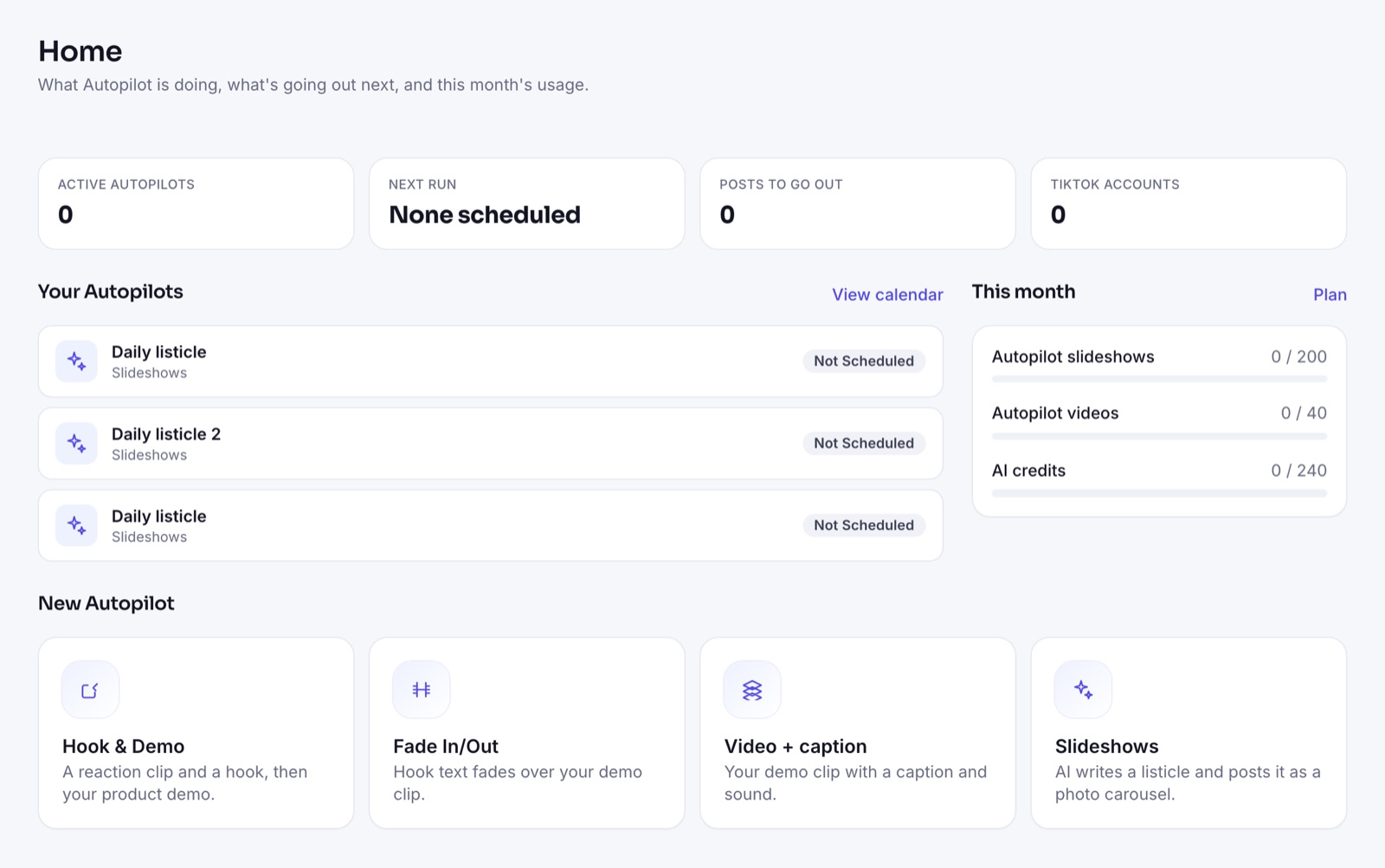Click 'AI writes a listicle' description
This screenshot has width=1385, height=868.
(x=1188, y=783)
